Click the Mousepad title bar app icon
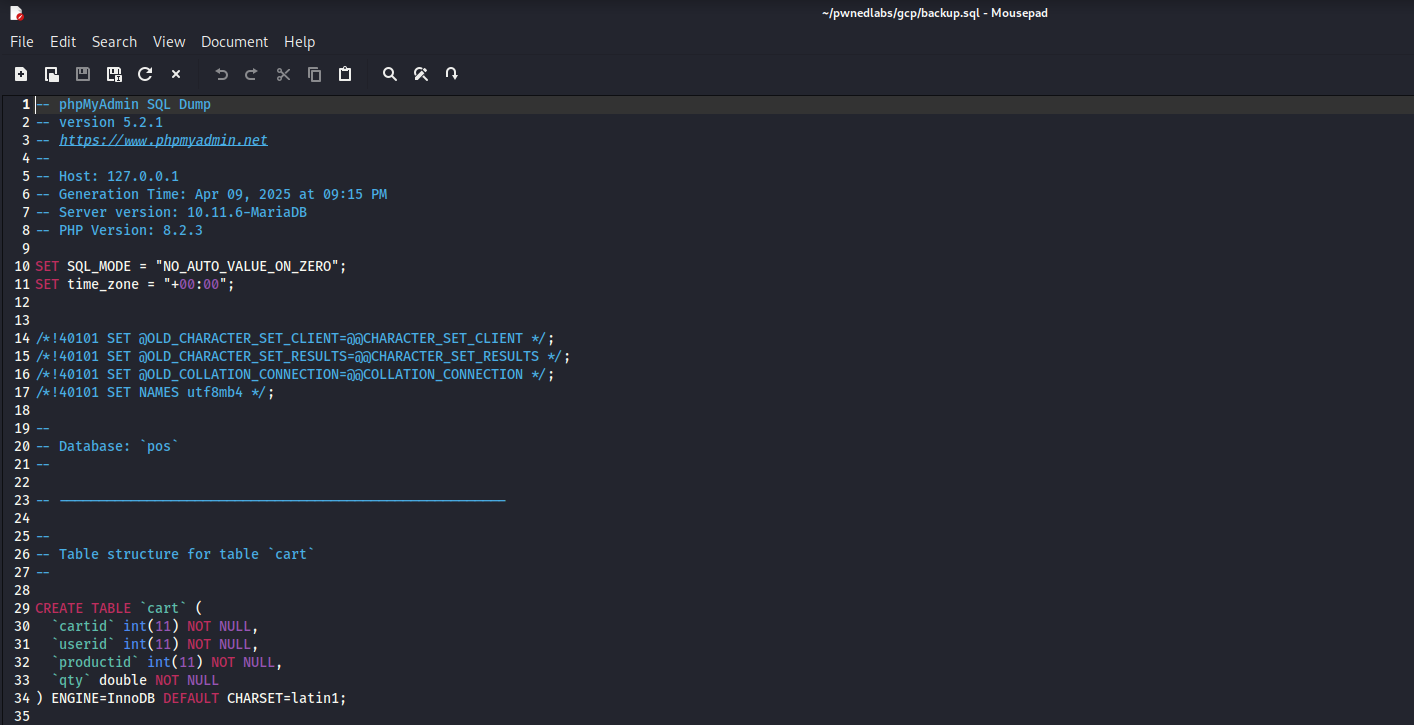The width and height of the screenshot is (1414, 725). pos(16,13)
